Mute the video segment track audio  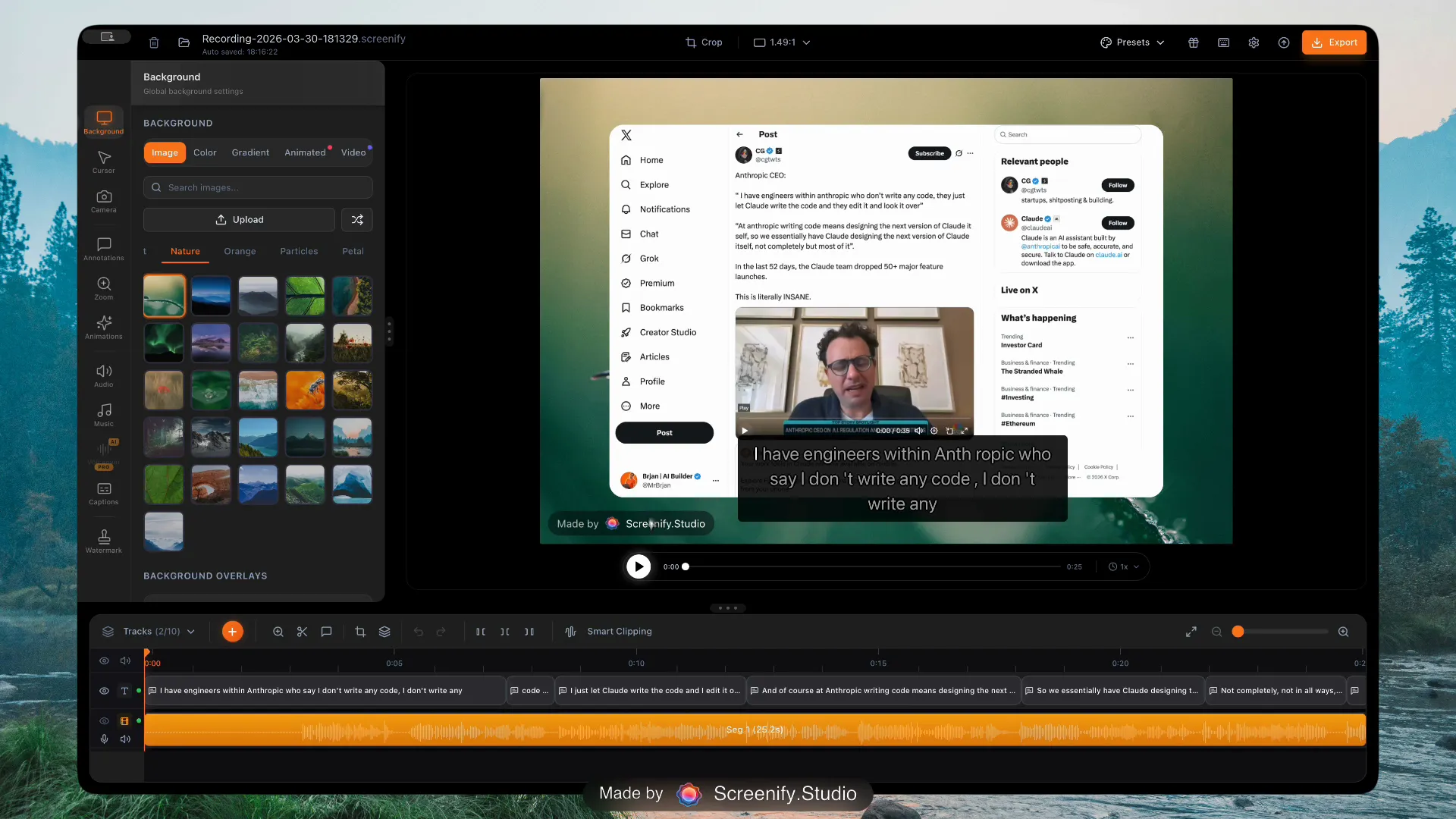(126, 739)
